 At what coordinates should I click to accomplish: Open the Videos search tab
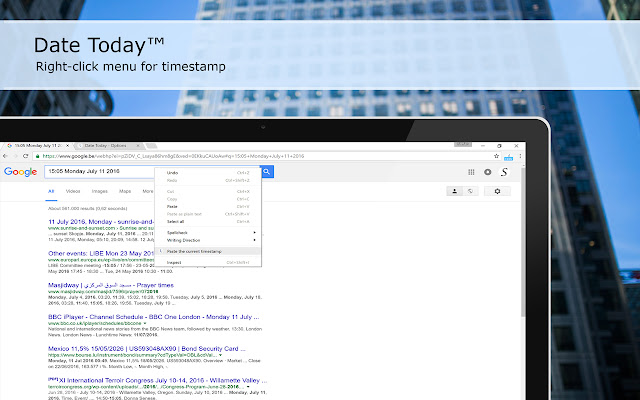[x=73, y=190]
